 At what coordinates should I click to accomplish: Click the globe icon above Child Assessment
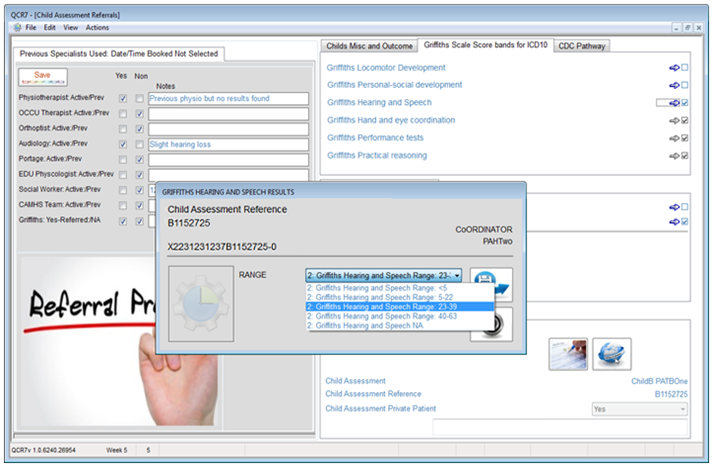(x=611, y=354)
